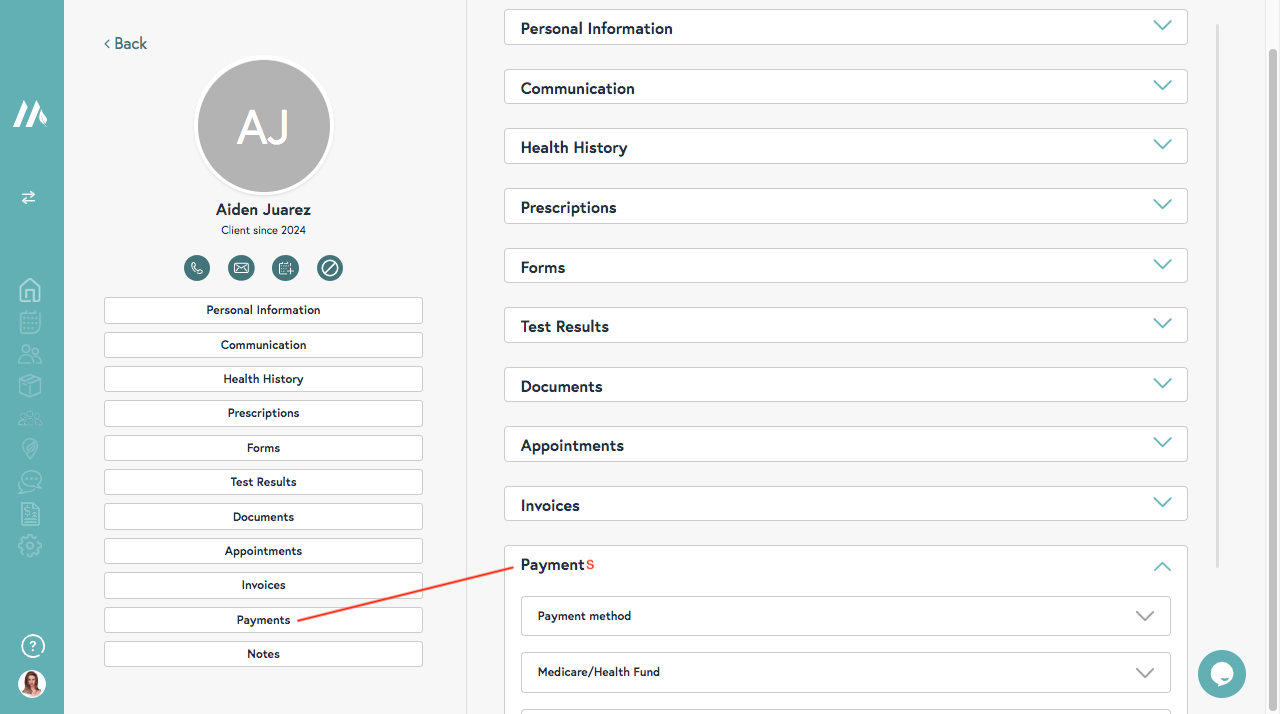This screenshot has height=714, width=1280.
Task: Click the email envelope icon for the client
Action: pos(241,268)
